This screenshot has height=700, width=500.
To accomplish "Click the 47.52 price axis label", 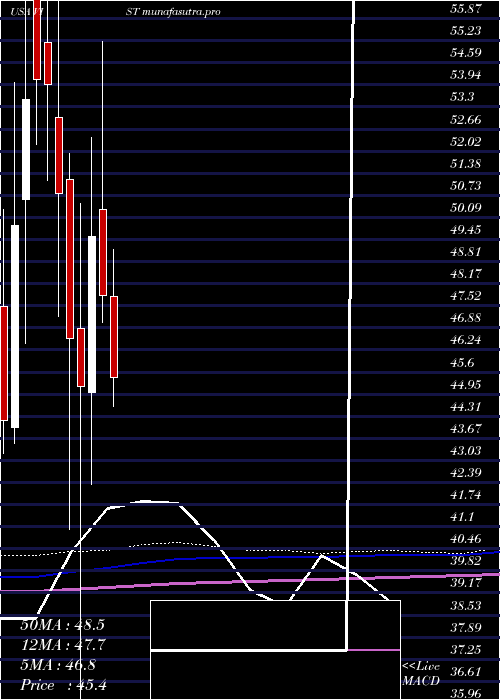I will click(x=466, y=296).
